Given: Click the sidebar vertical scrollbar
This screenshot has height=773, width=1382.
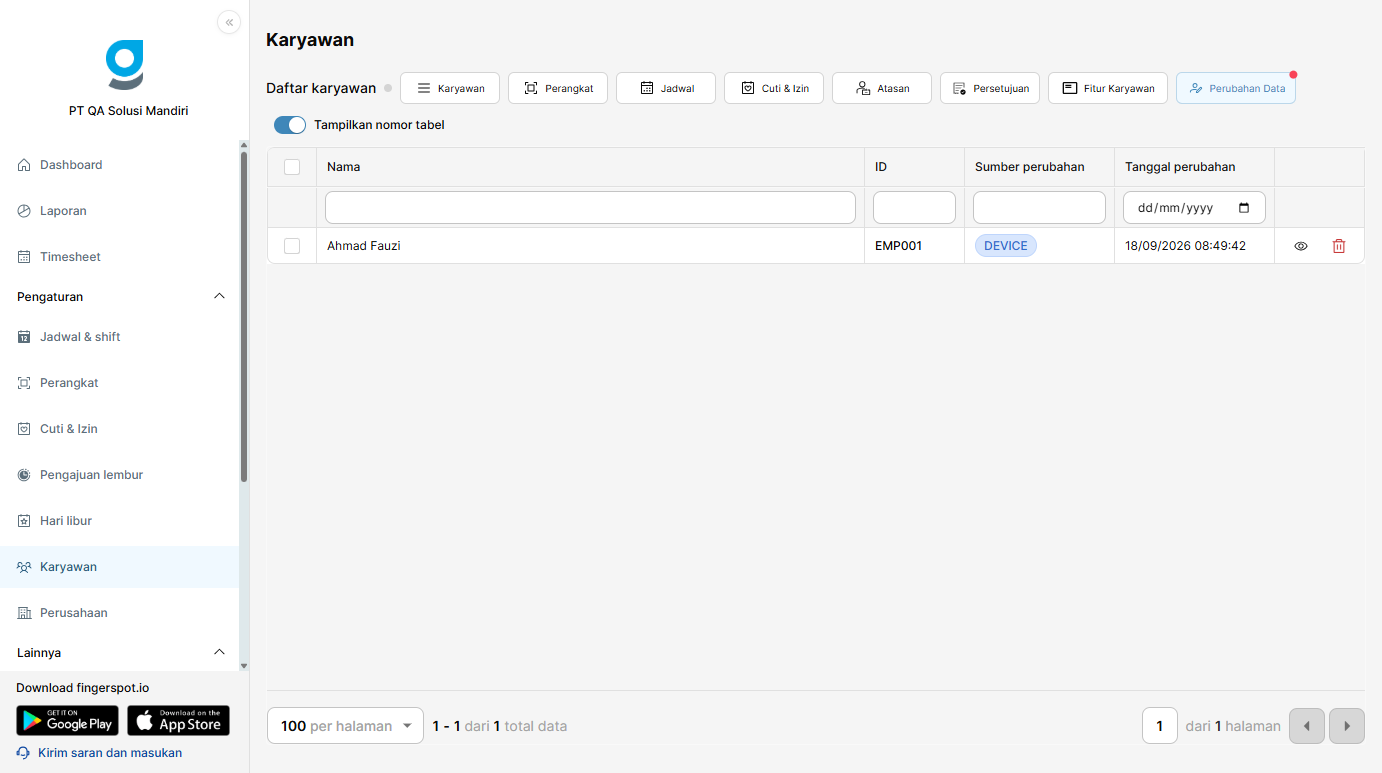Looking at the screenshot, I should (243, 315).
